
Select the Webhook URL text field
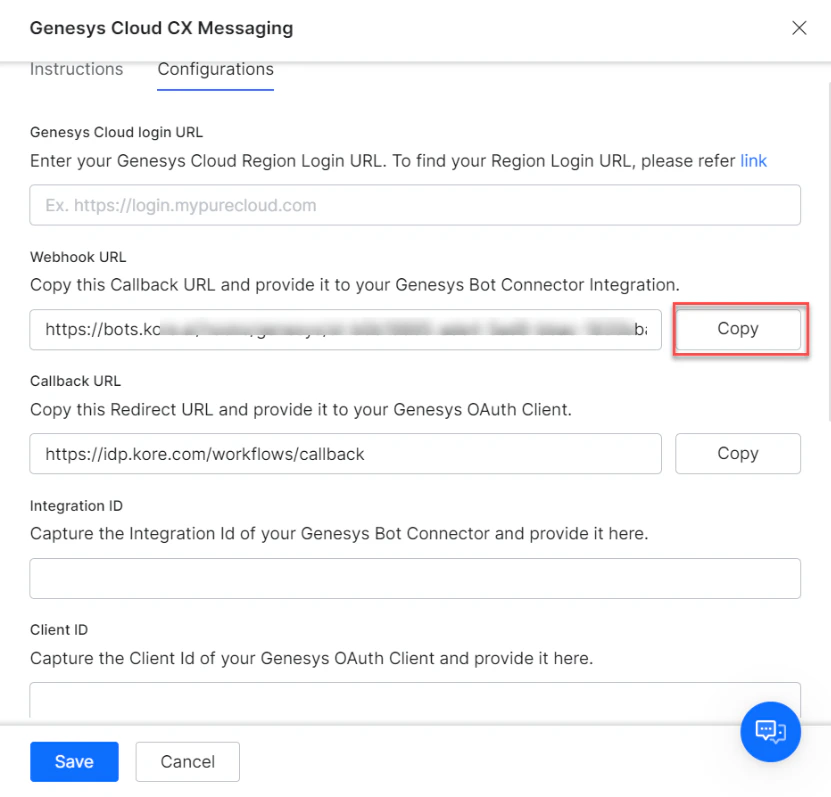click(346, 330)
